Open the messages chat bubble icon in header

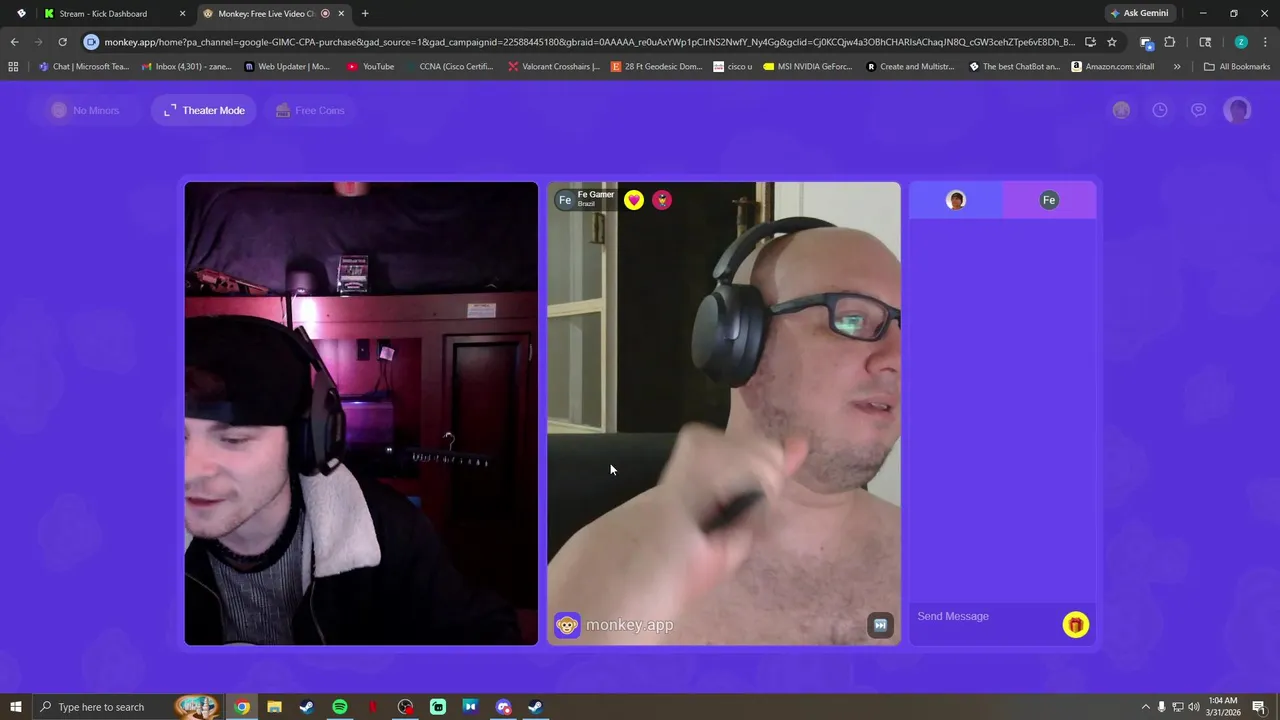[x=1198, y=110]
